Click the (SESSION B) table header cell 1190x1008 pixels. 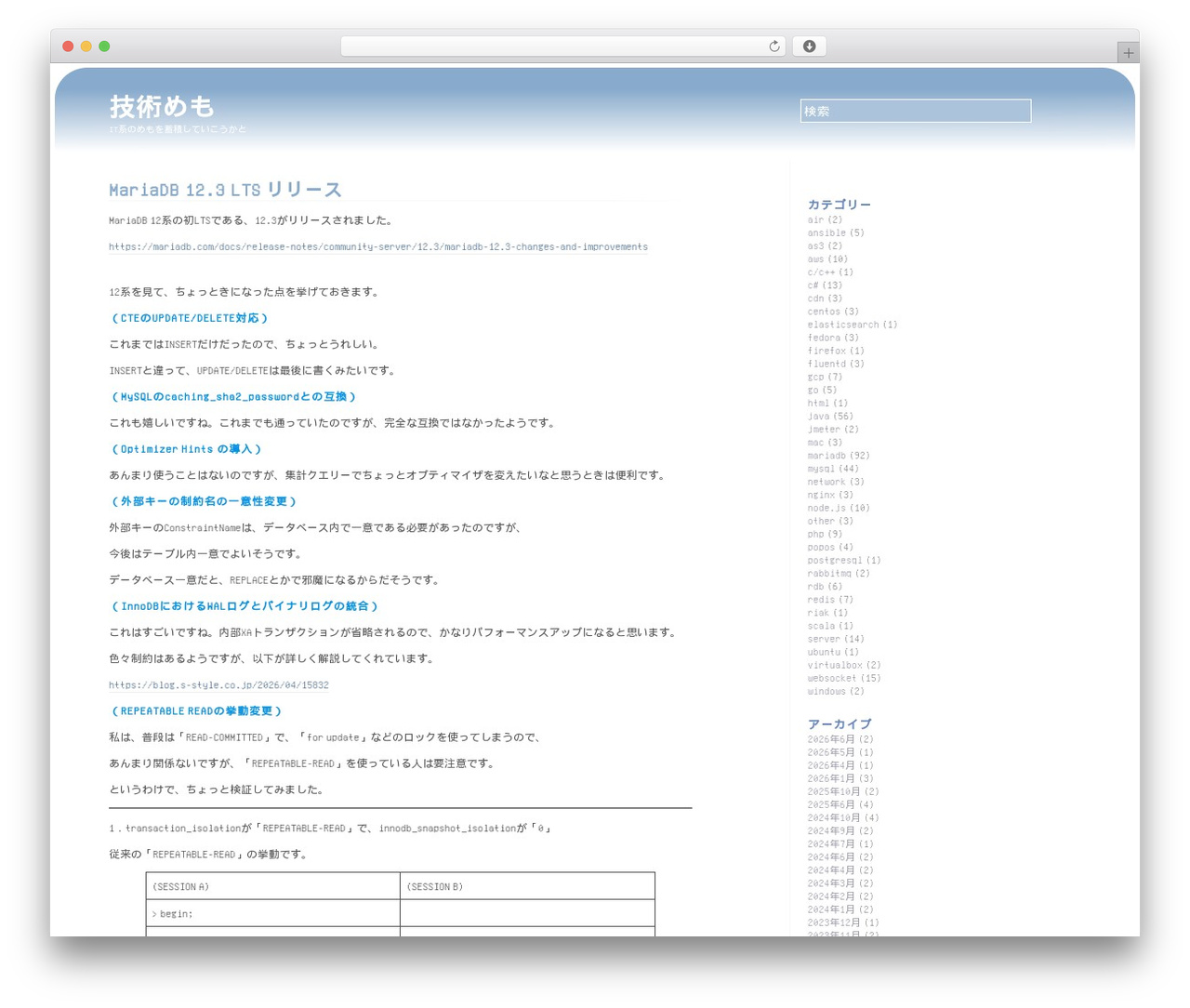(527, 886)
